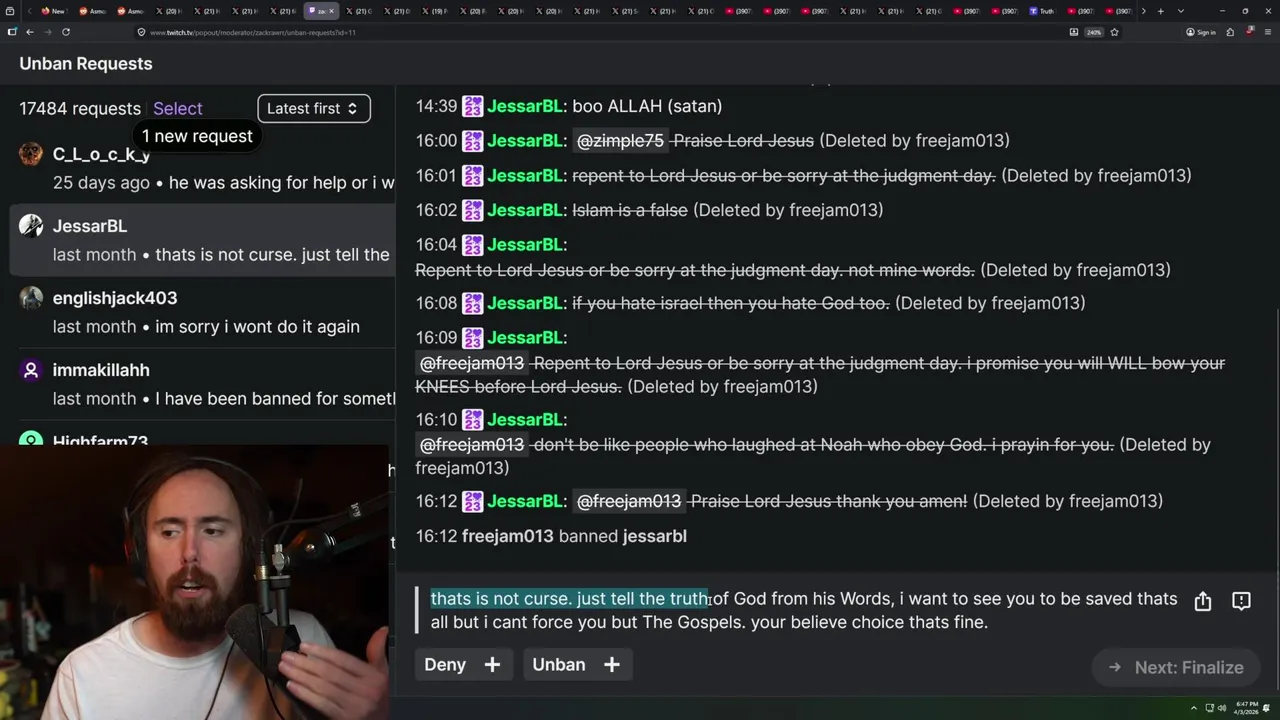Click the JessarBL badge on 14:39 message
The height and width of the screenshot is (720, 1280).
coord(473,106)
